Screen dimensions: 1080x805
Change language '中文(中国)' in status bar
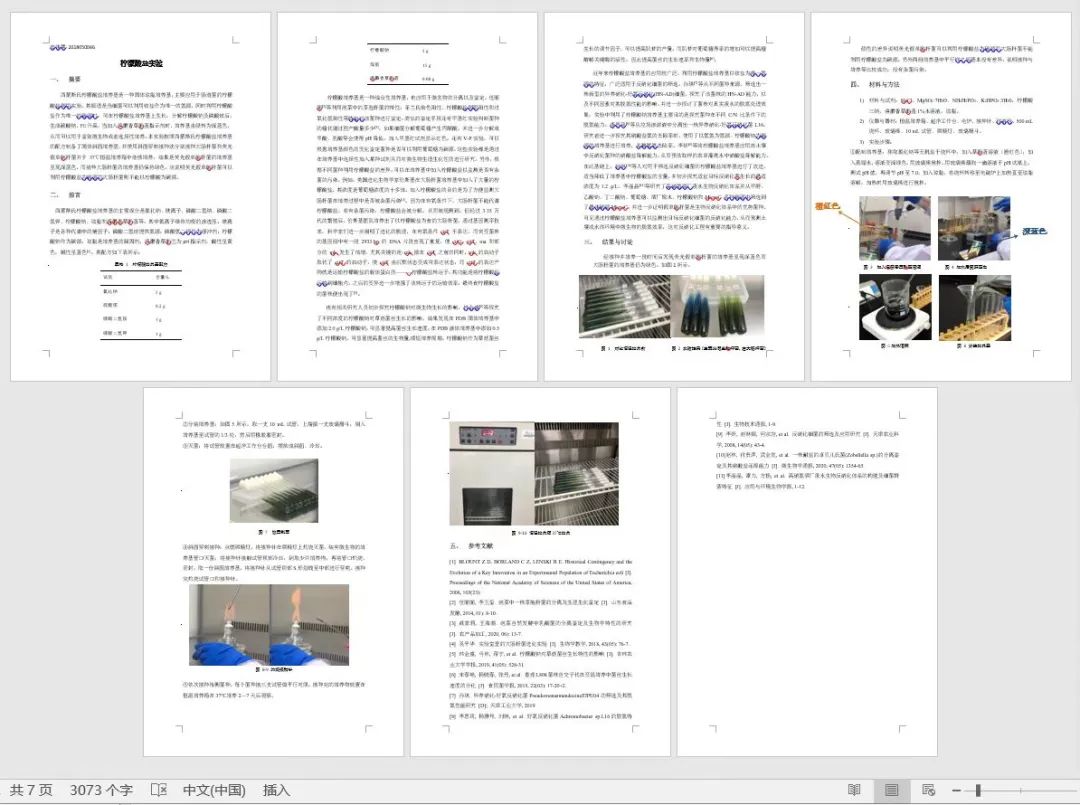(214, 790)
